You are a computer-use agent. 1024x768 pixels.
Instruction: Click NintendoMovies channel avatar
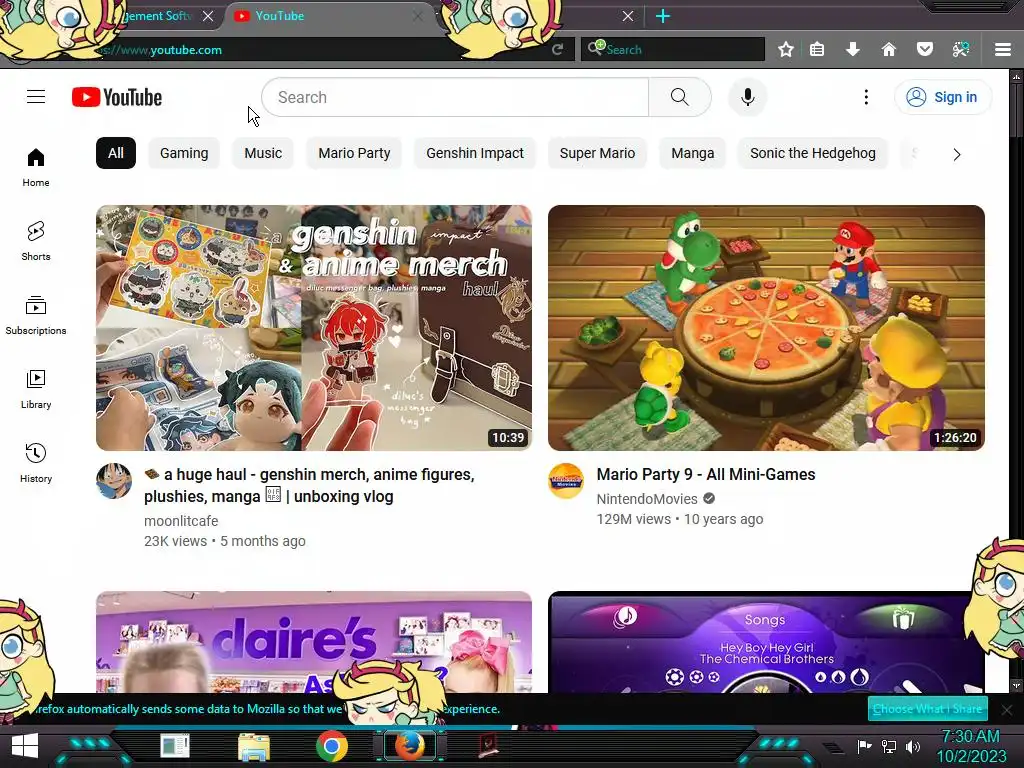tap(566, 481)
